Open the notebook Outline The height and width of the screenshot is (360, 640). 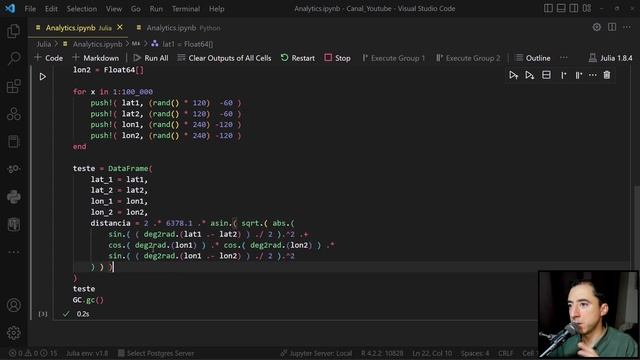(x=532, y=58)
